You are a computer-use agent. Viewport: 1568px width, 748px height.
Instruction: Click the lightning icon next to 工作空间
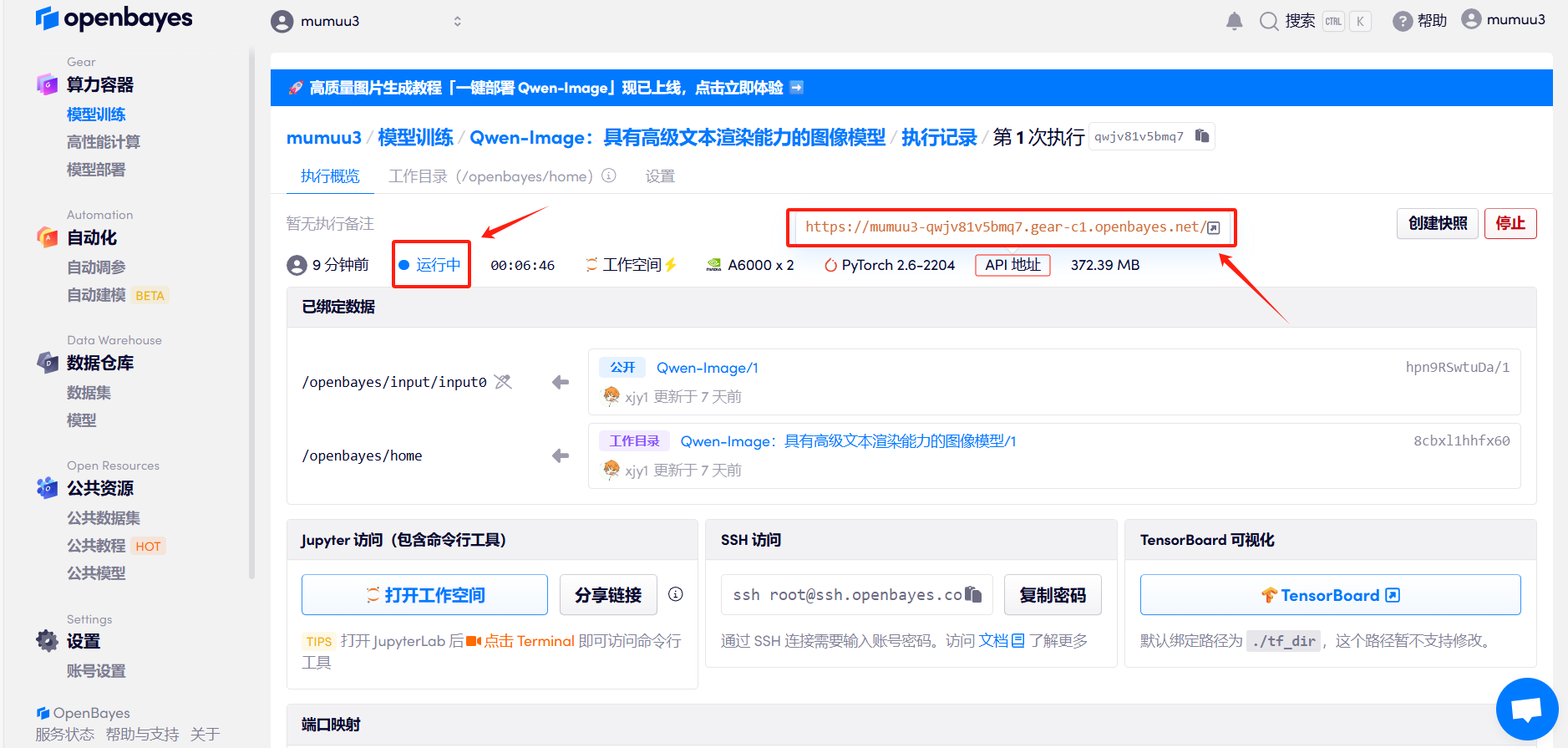pos(671,265)
